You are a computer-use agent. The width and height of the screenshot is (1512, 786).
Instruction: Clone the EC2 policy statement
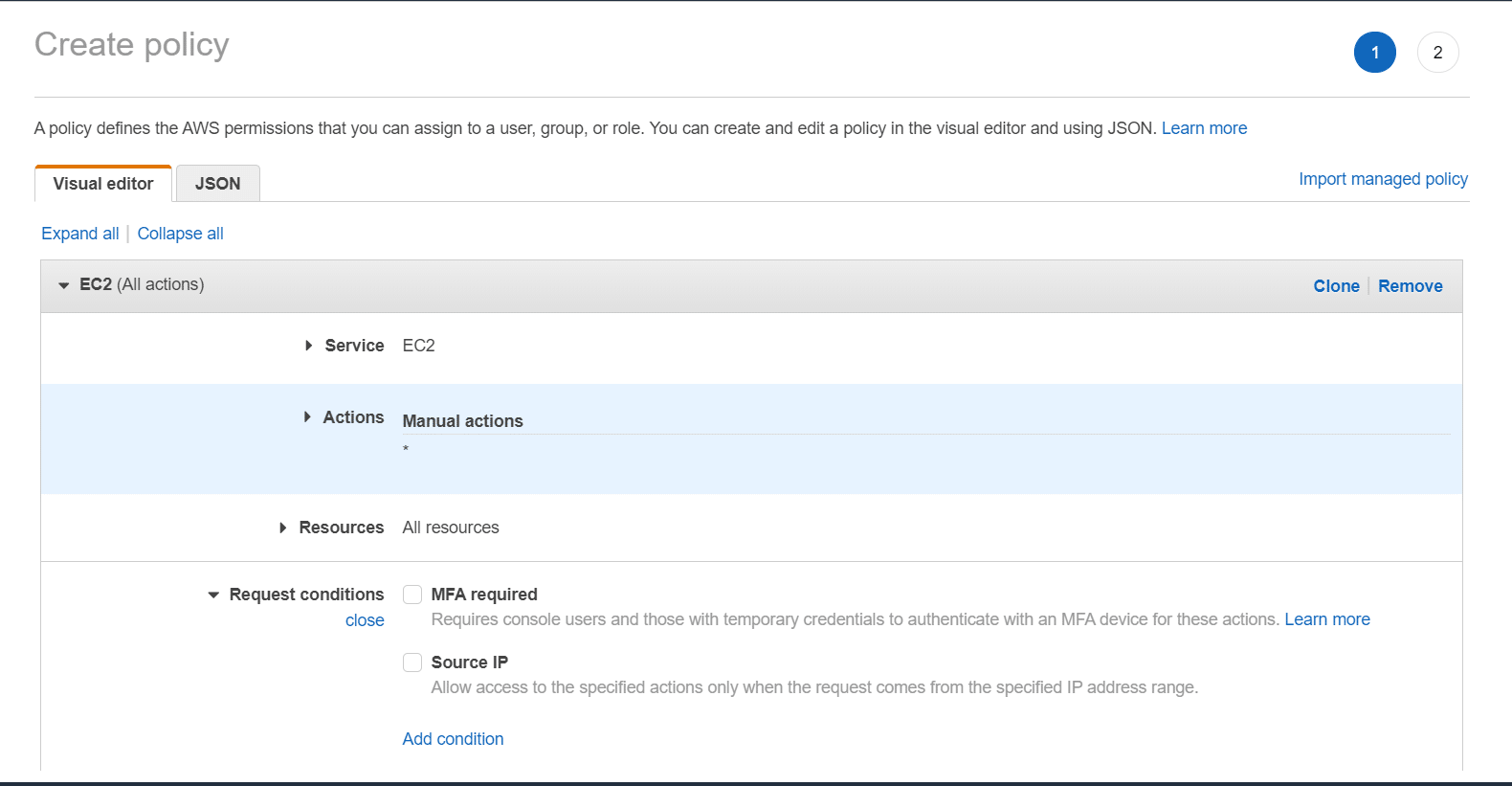tap(1336, 286)
